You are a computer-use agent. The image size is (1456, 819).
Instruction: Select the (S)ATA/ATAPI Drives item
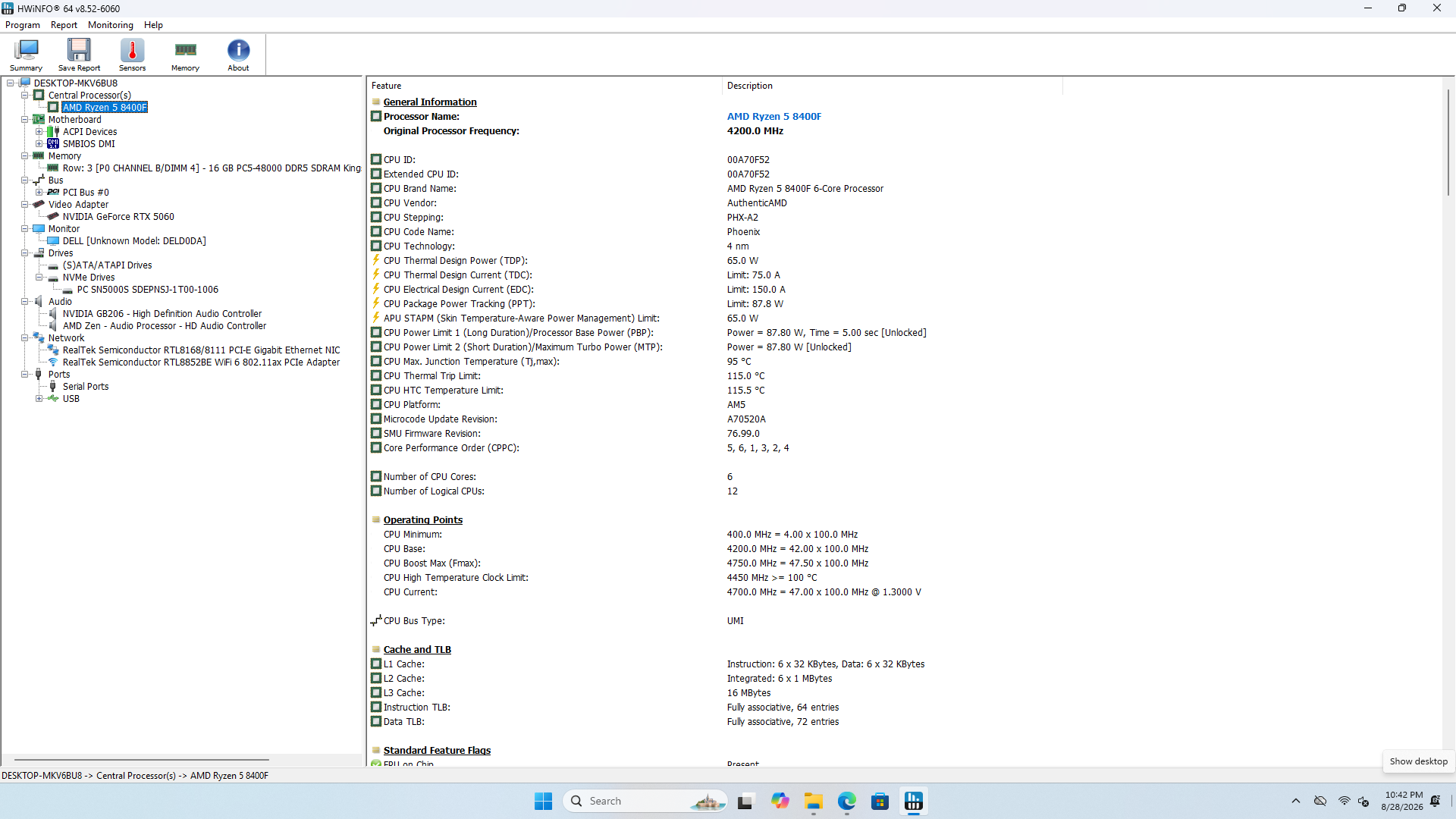pos(107,265)
